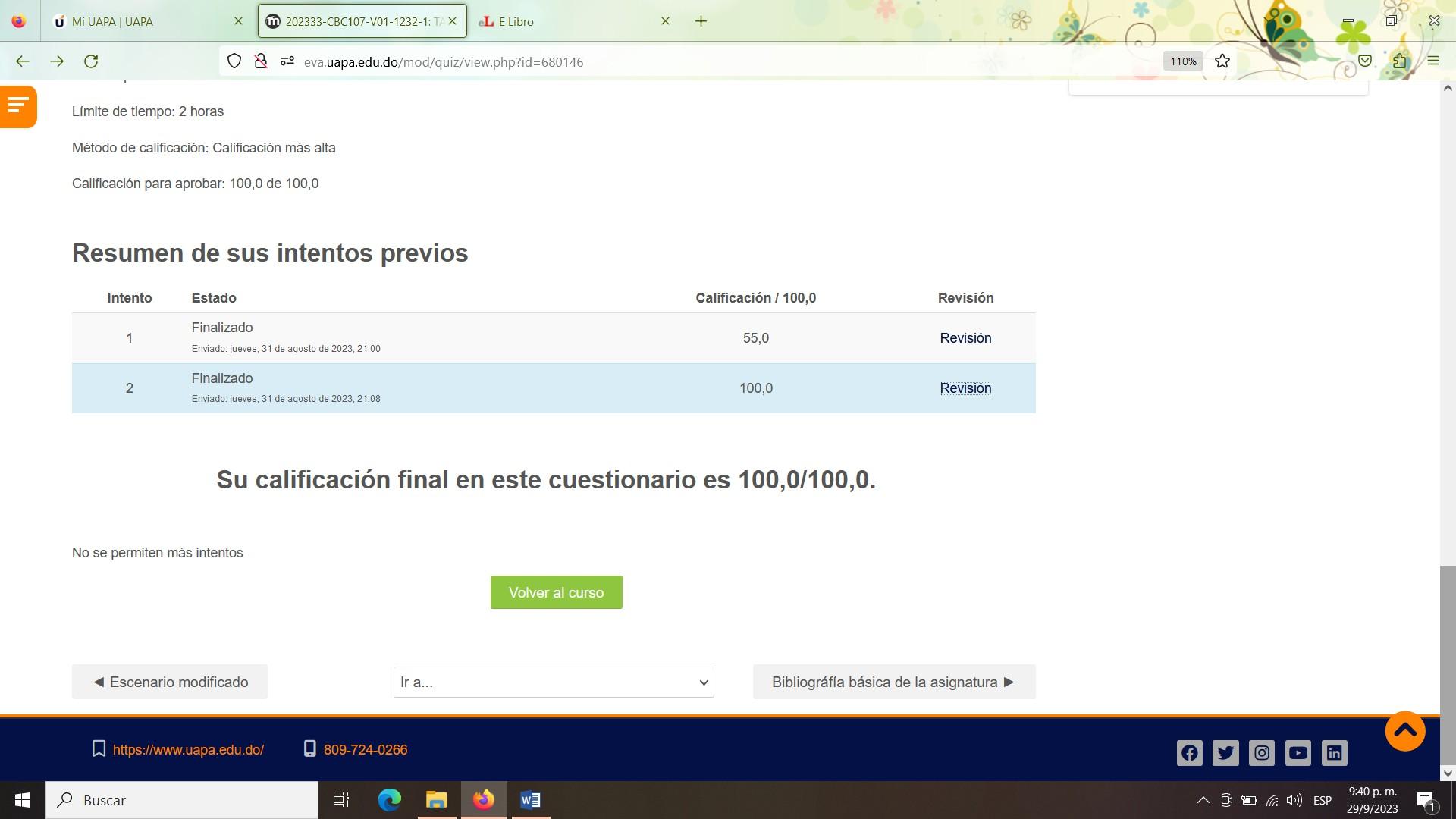This screenshot has width=1456, height=819.
Task: Open UAPA Instagram page icon
Action: [1262, 753]
